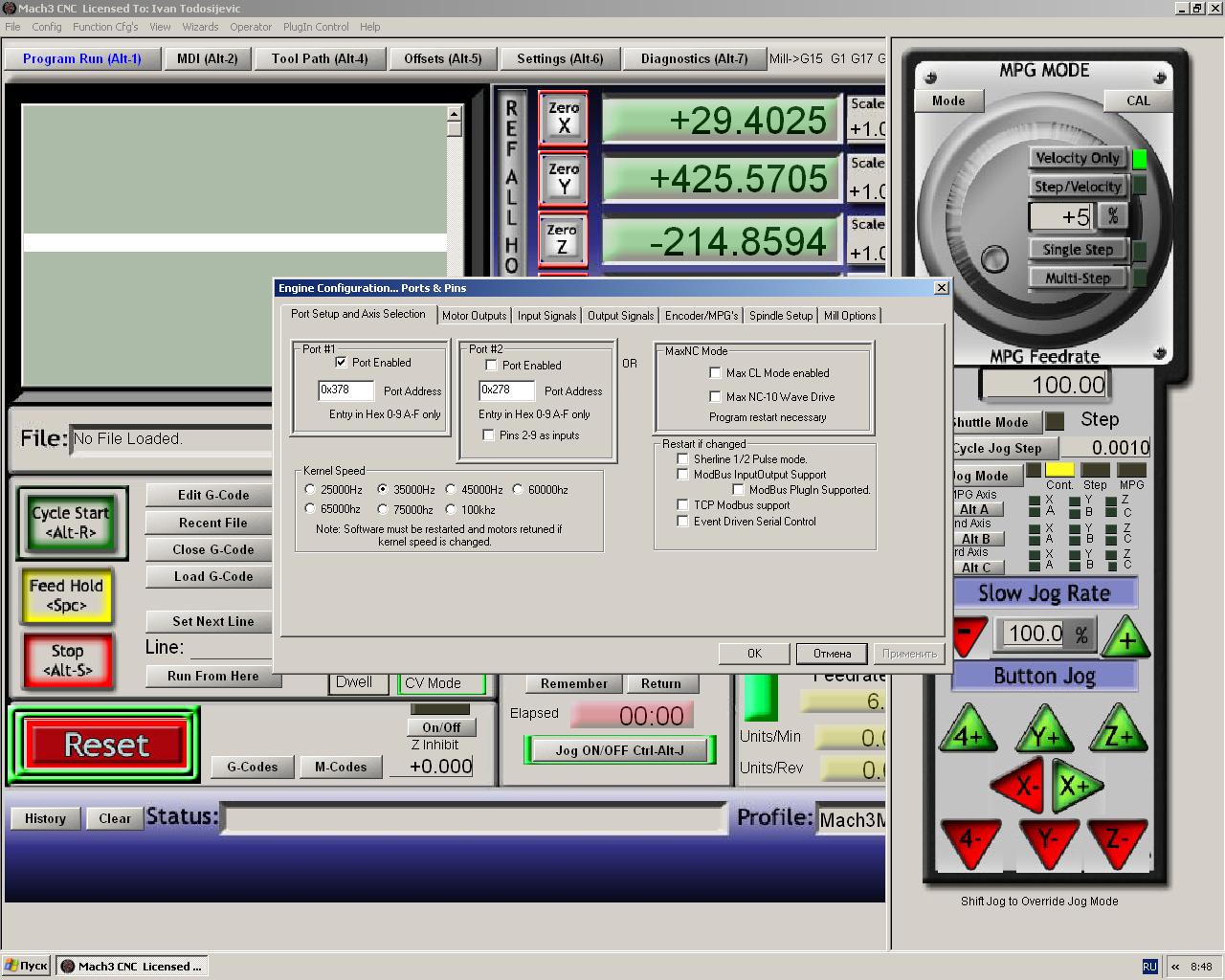This screenshot has height=980, width=1225.
Task: Open the Spindle Setup tab
Action: click(x=780, y=316)
